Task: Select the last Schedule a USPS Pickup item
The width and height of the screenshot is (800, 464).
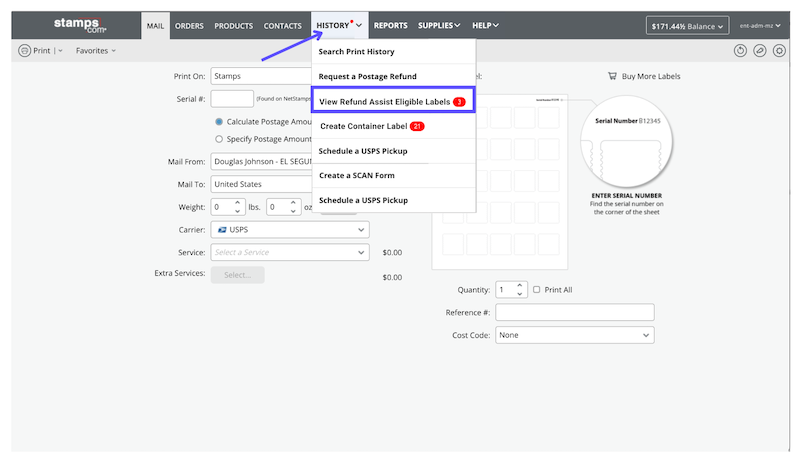Action: 393,200
